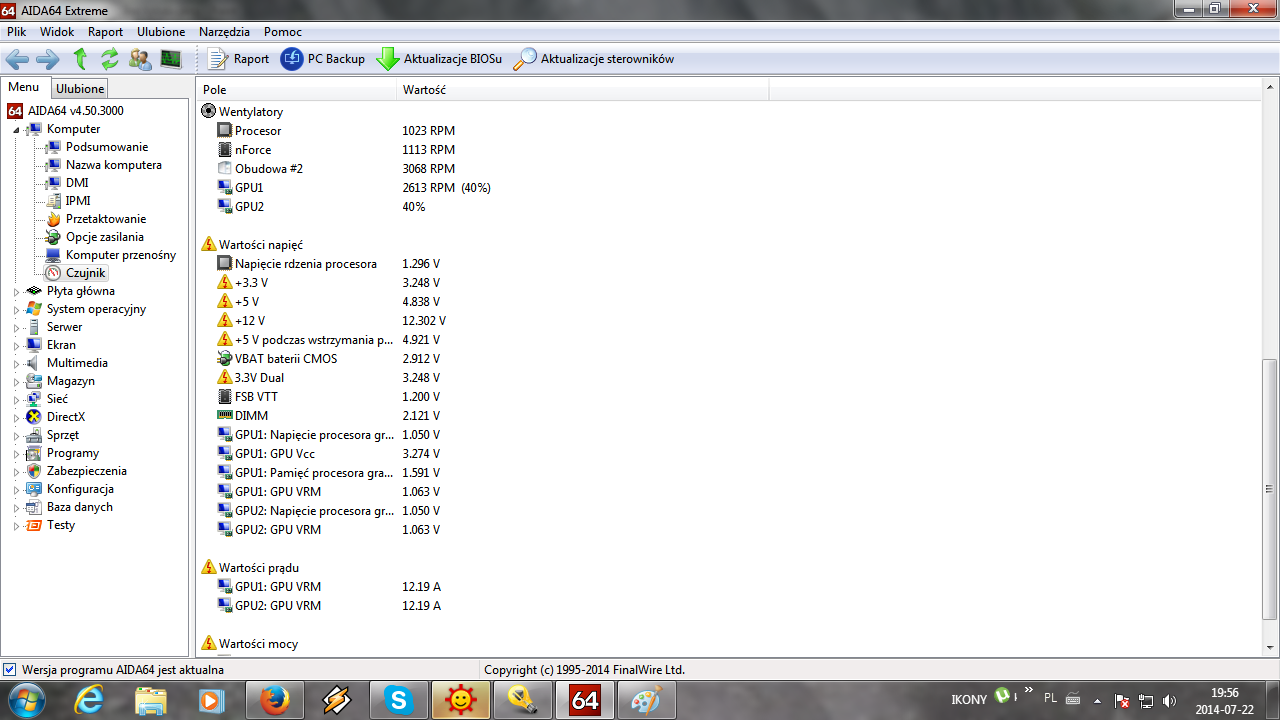Viewport: 1280px width, 720px height.
Task: Expand the Płyta główna node
Action: pyautogui.click(x=17, y=292)
